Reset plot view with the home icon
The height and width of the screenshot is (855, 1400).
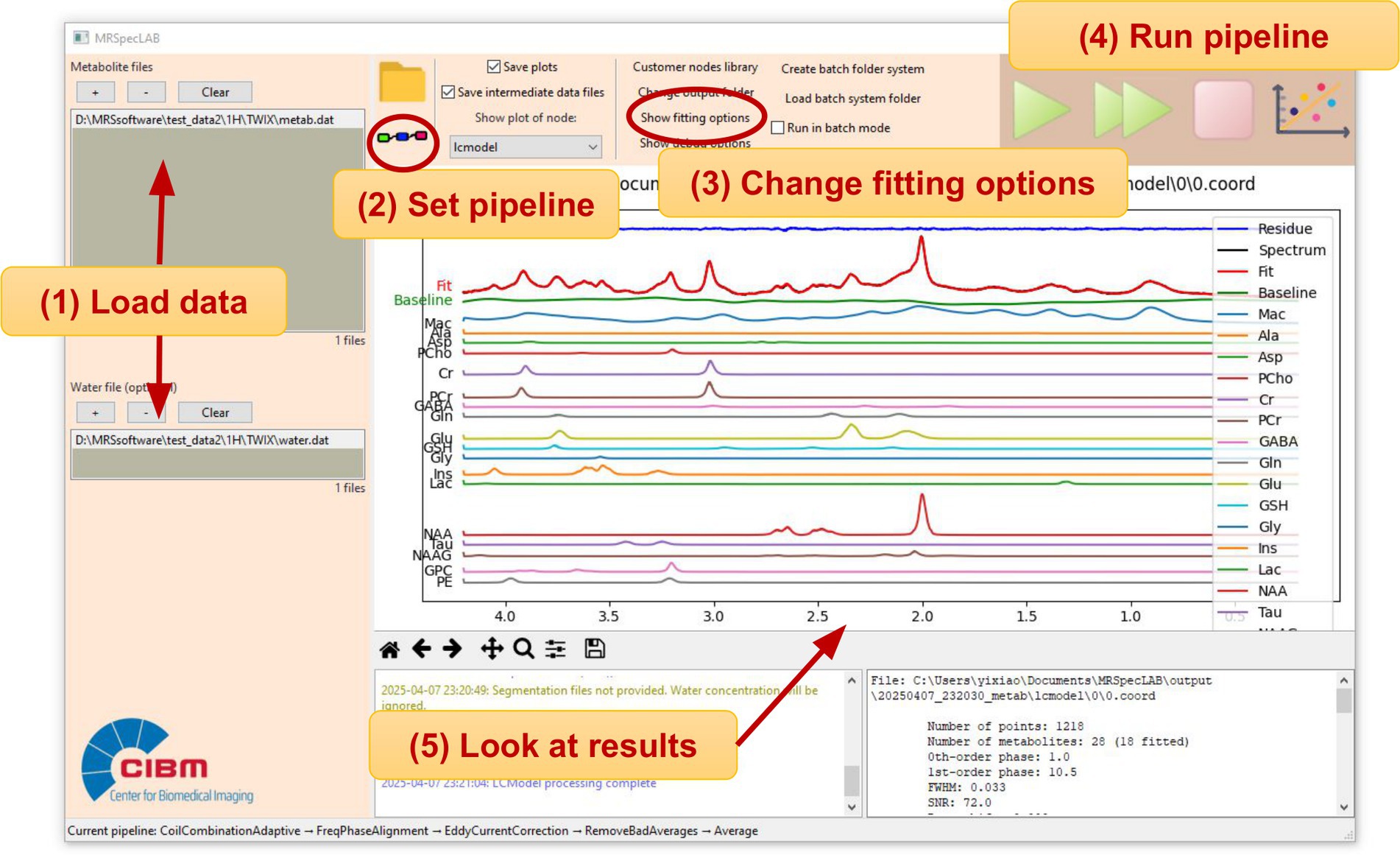point(389,649)
